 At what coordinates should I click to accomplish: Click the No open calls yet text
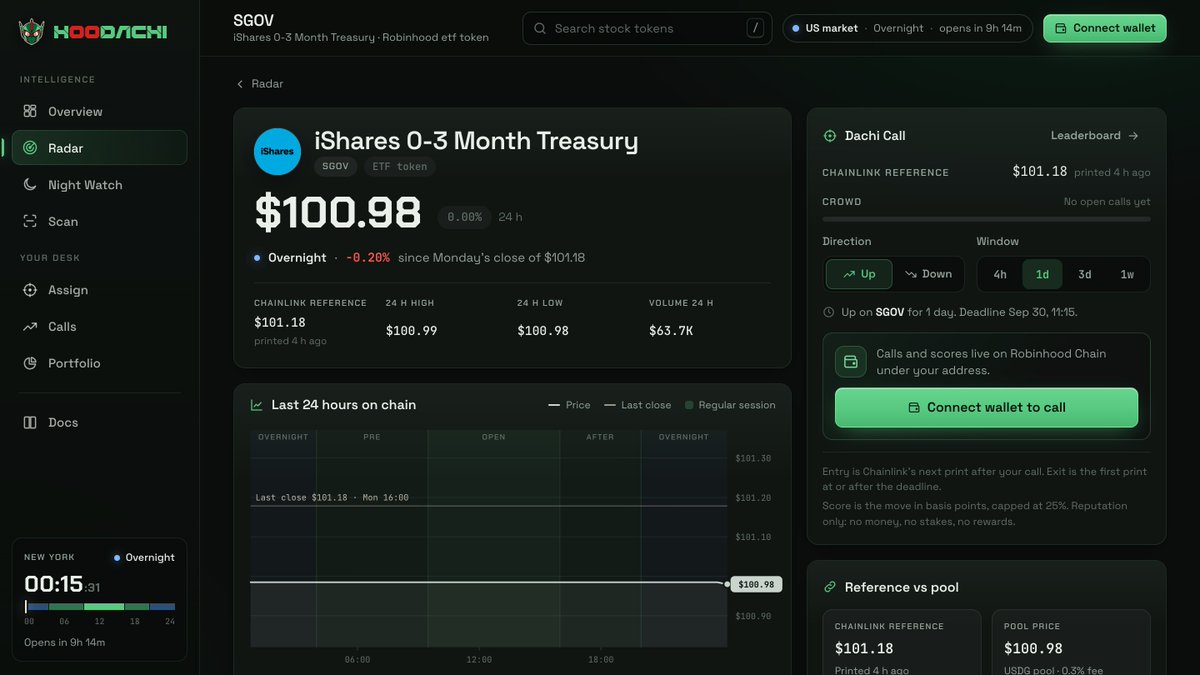point(1107,202)
